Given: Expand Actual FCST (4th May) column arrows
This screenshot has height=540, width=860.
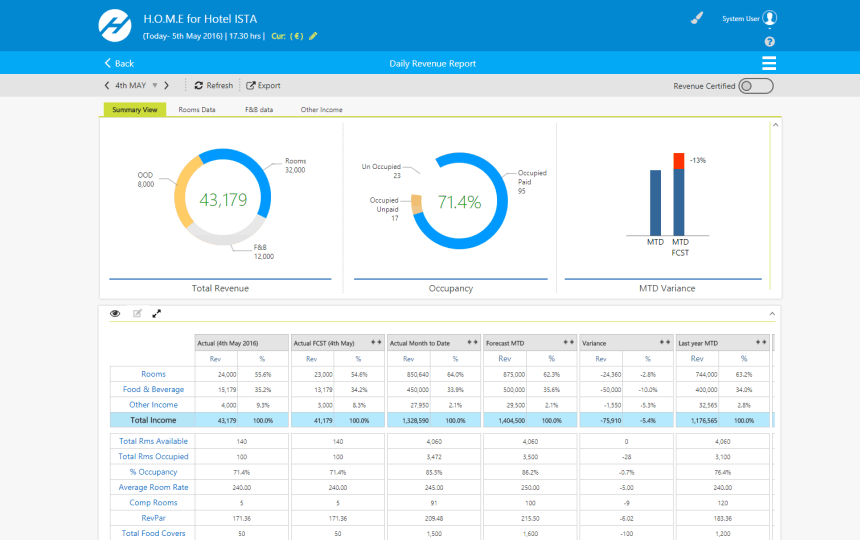Looking at the screenshot, I should [x=376, y=343].
